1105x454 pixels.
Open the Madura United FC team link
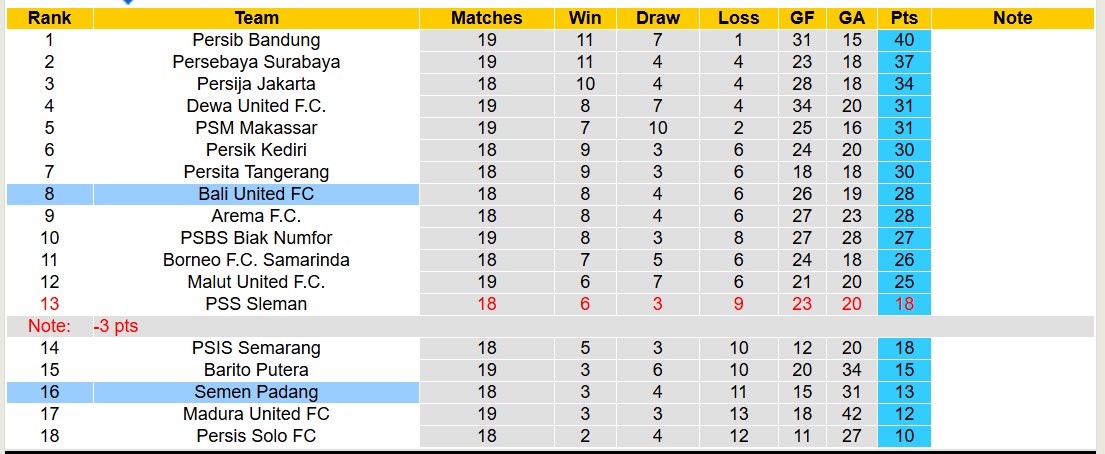coord(256,414)
